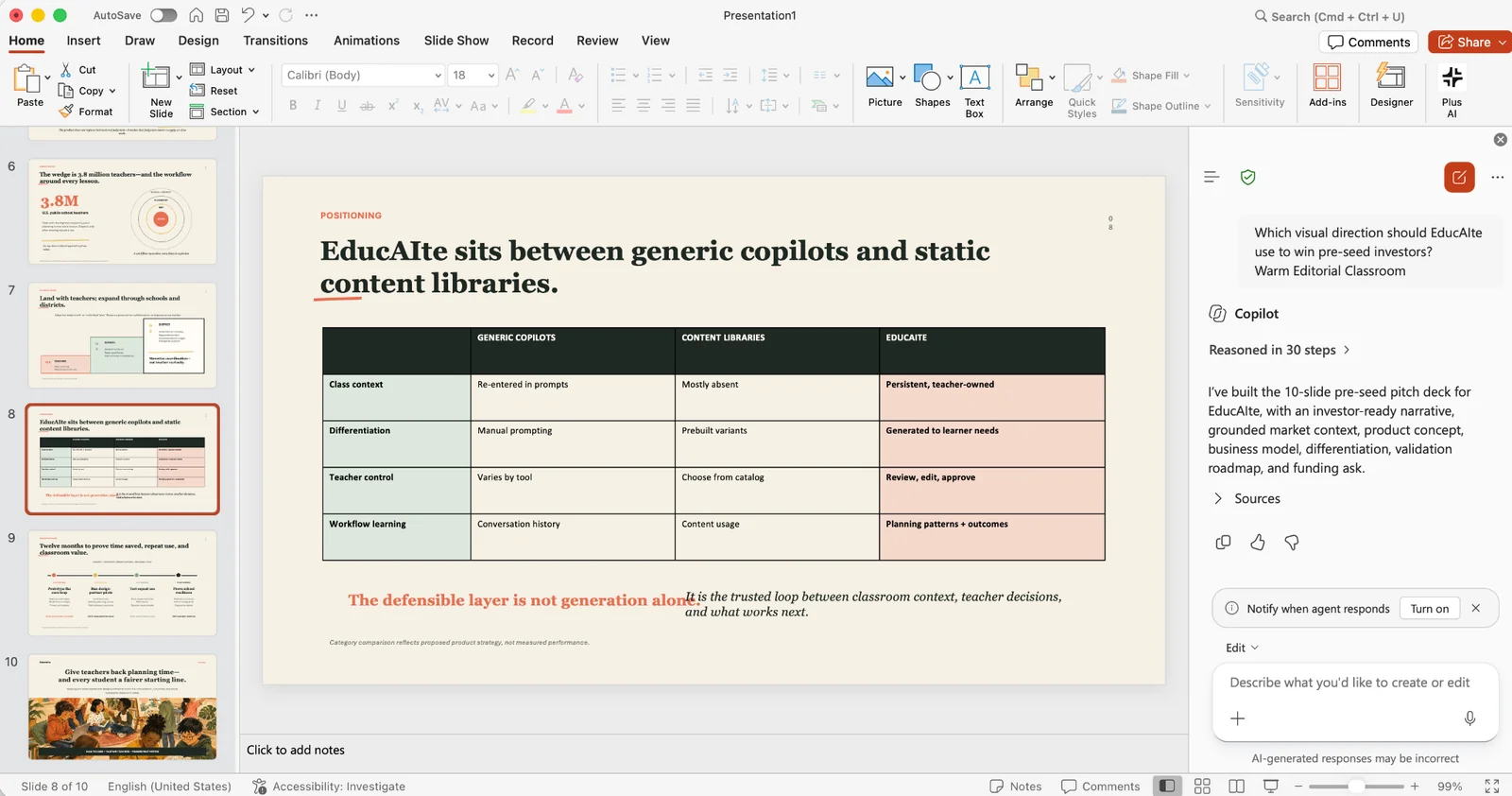Launch the Plus AI add-in
Image resolution: width=1512 pixels, height=796 pixels.
(1452, 91)
